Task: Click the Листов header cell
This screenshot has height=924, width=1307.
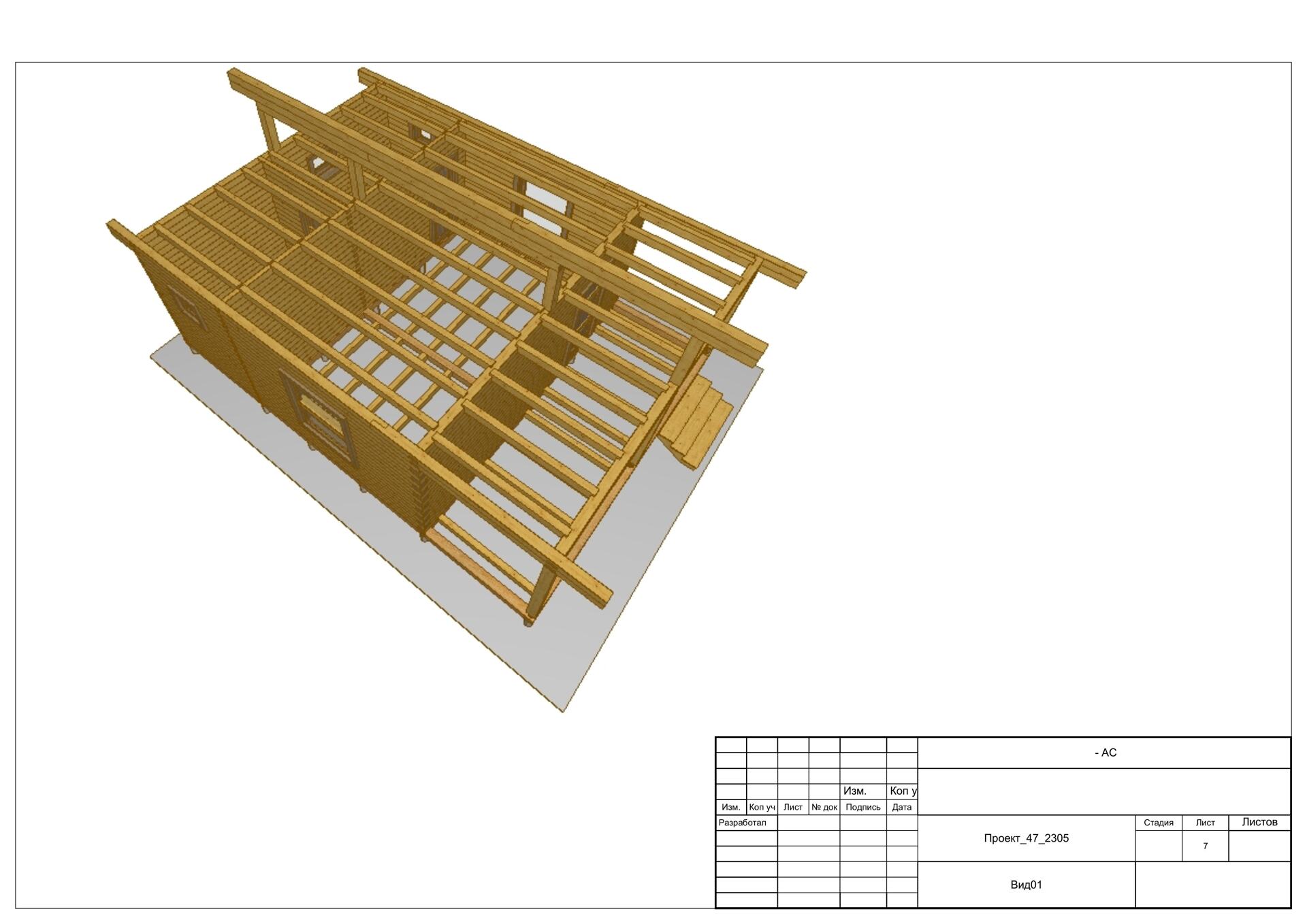Action: (1259, 822)
